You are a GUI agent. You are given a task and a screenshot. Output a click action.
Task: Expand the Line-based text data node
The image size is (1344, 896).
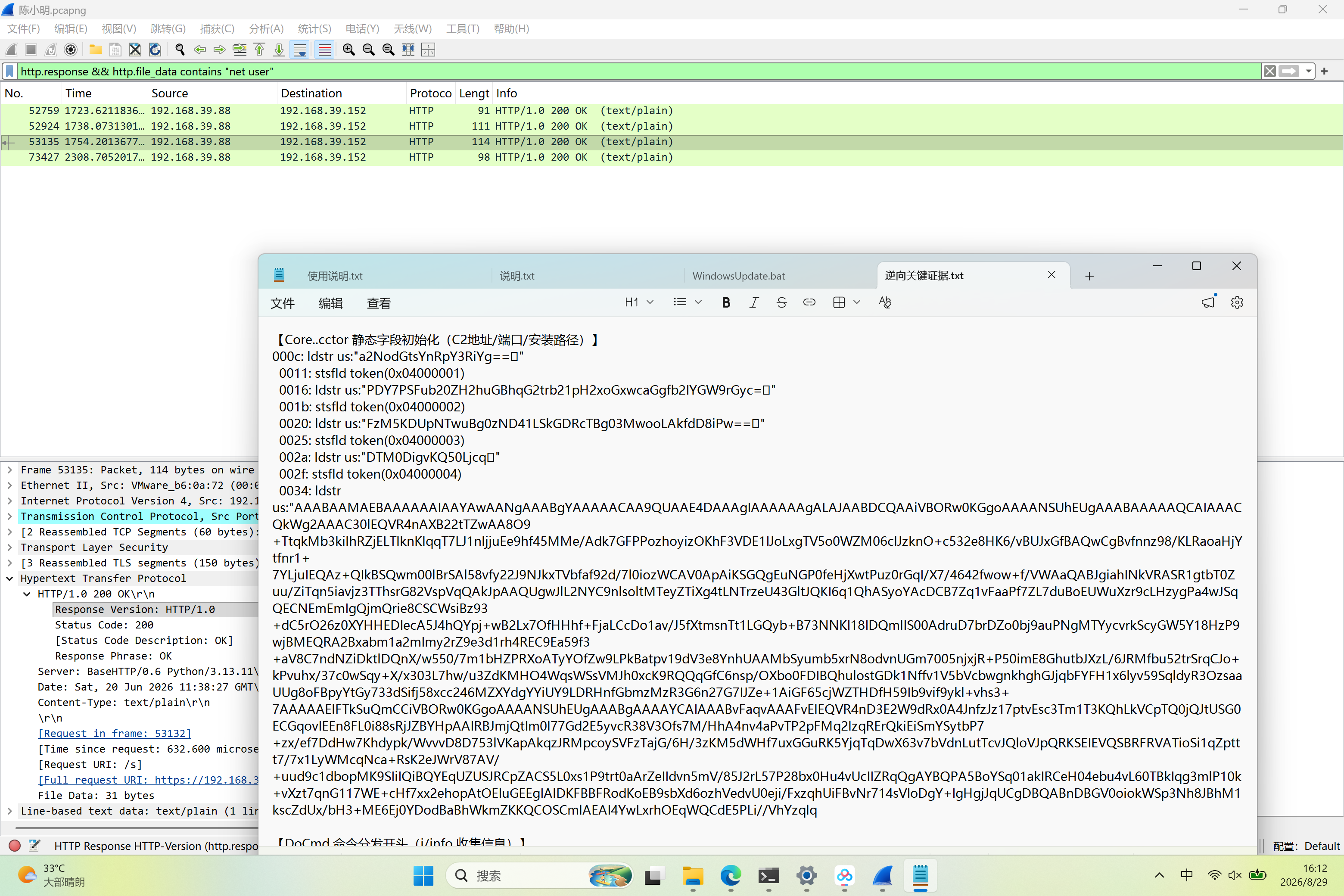pyautogui.click(x=10, y=811)
